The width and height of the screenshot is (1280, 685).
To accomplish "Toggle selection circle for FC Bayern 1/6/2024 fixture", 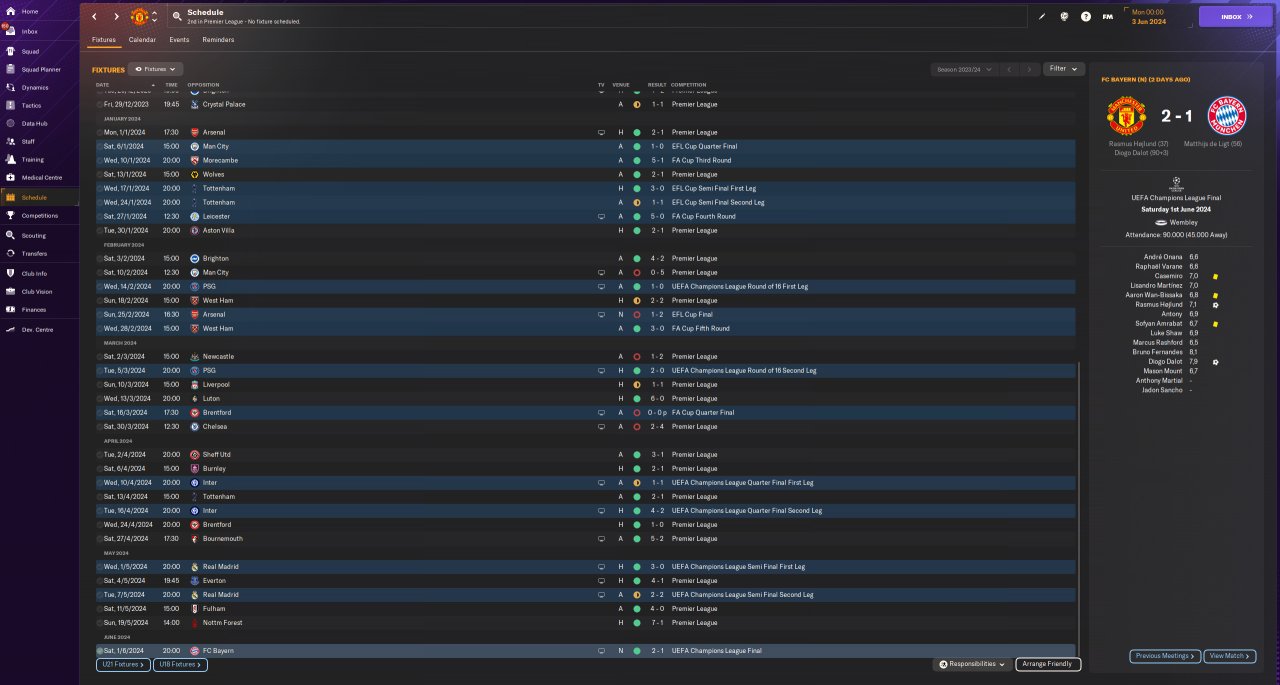I will coord(100,651).
